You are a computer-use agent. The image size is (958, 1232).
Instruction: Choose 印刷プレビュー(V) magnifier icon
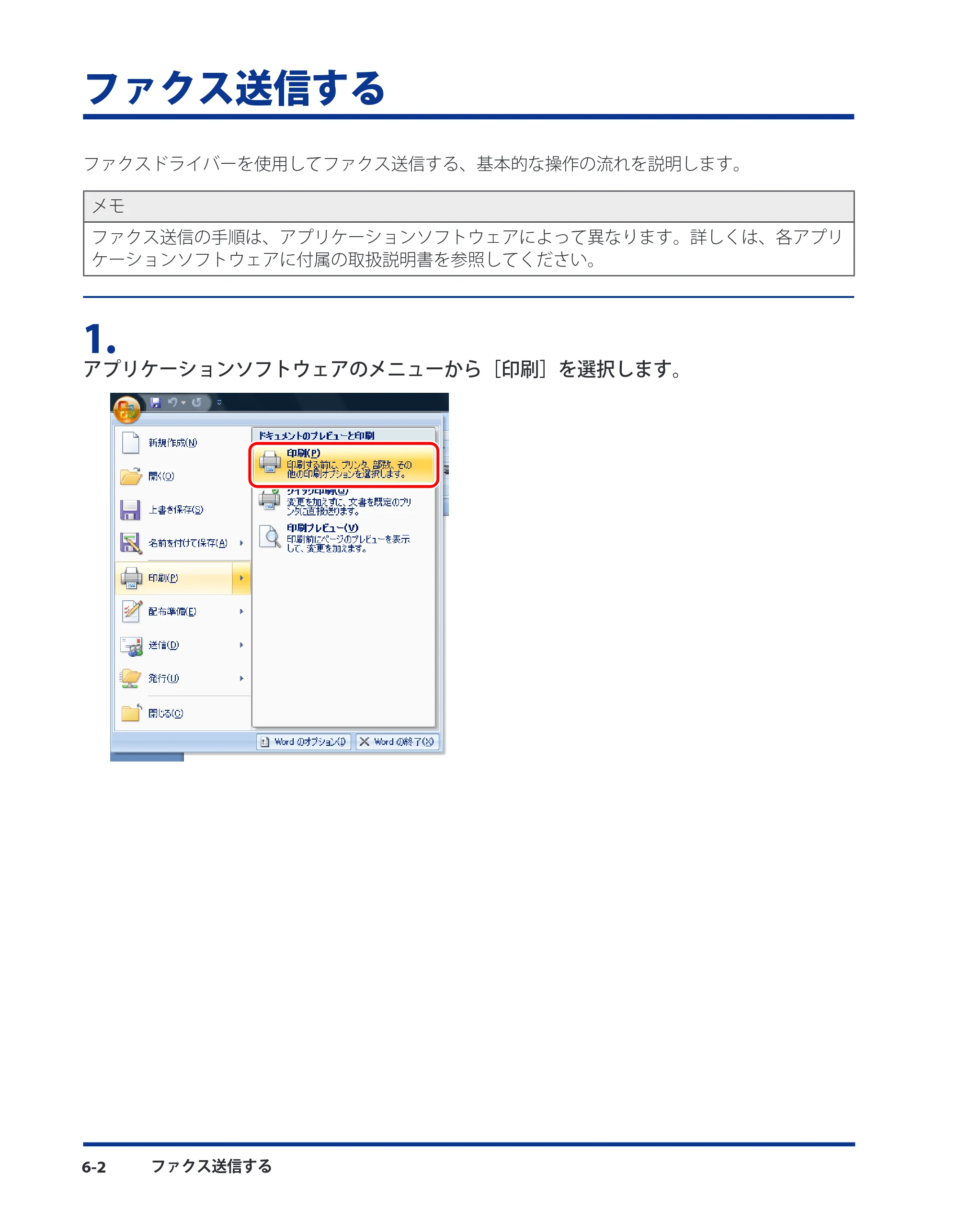tap(270, 536)
